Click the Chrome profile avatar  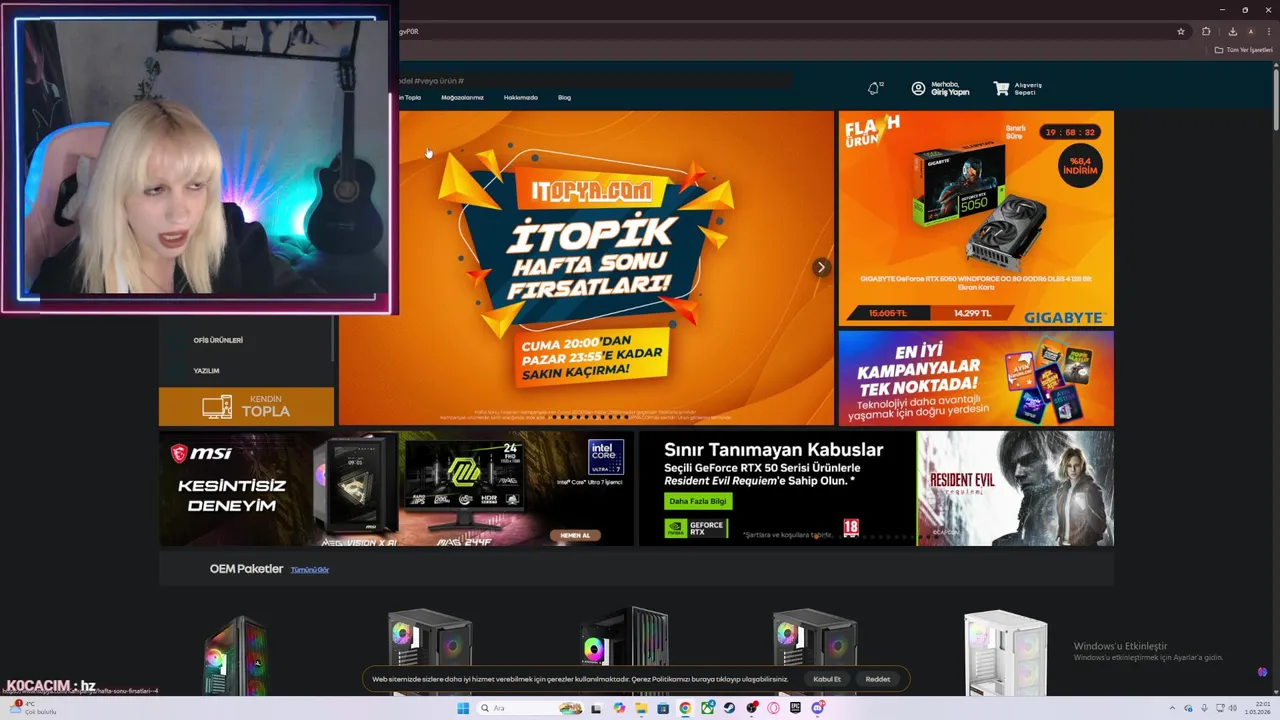(1250, 31)
